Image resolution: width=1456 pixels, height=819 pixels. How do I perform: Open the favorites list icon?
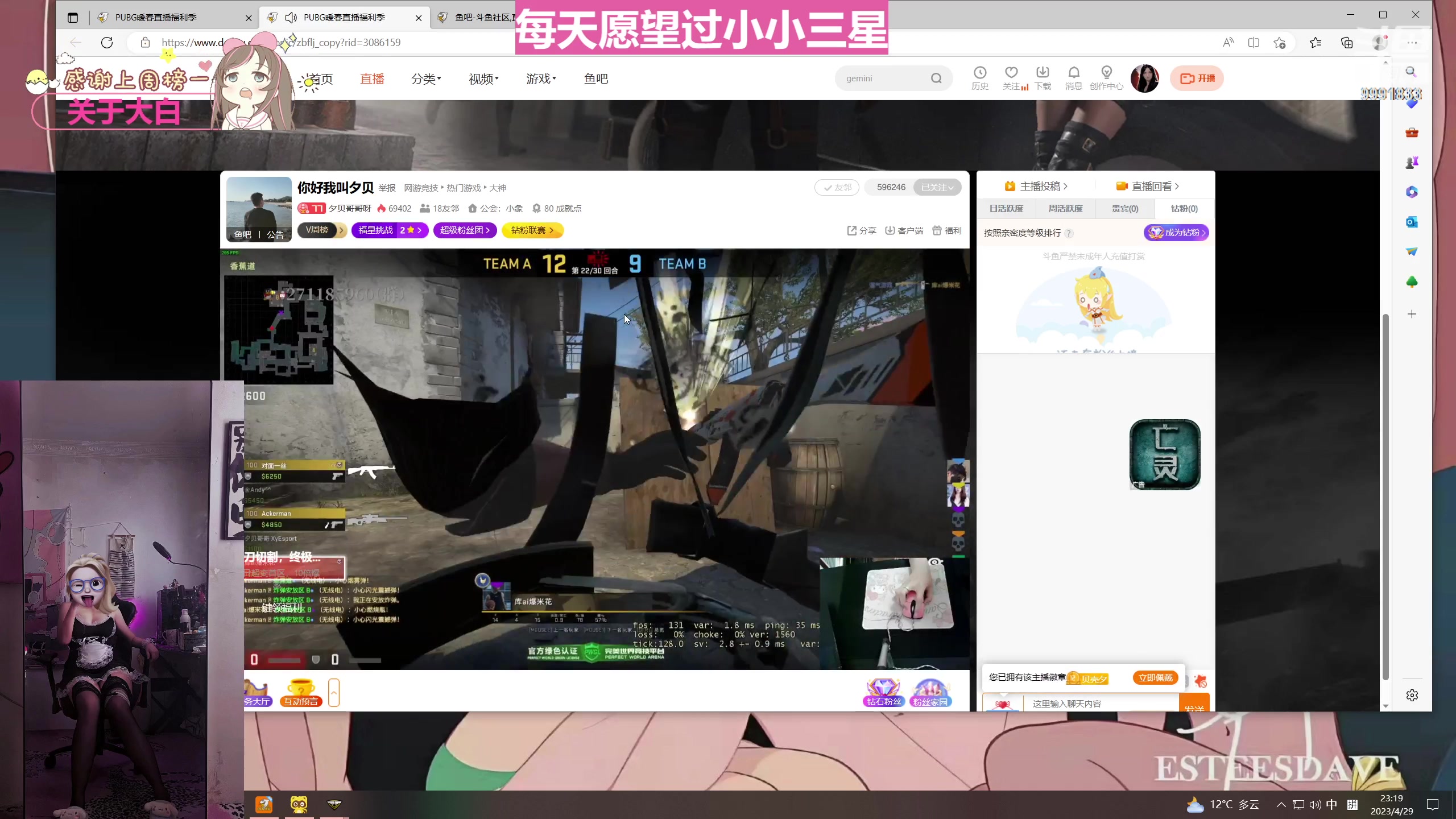[1316, 43]
